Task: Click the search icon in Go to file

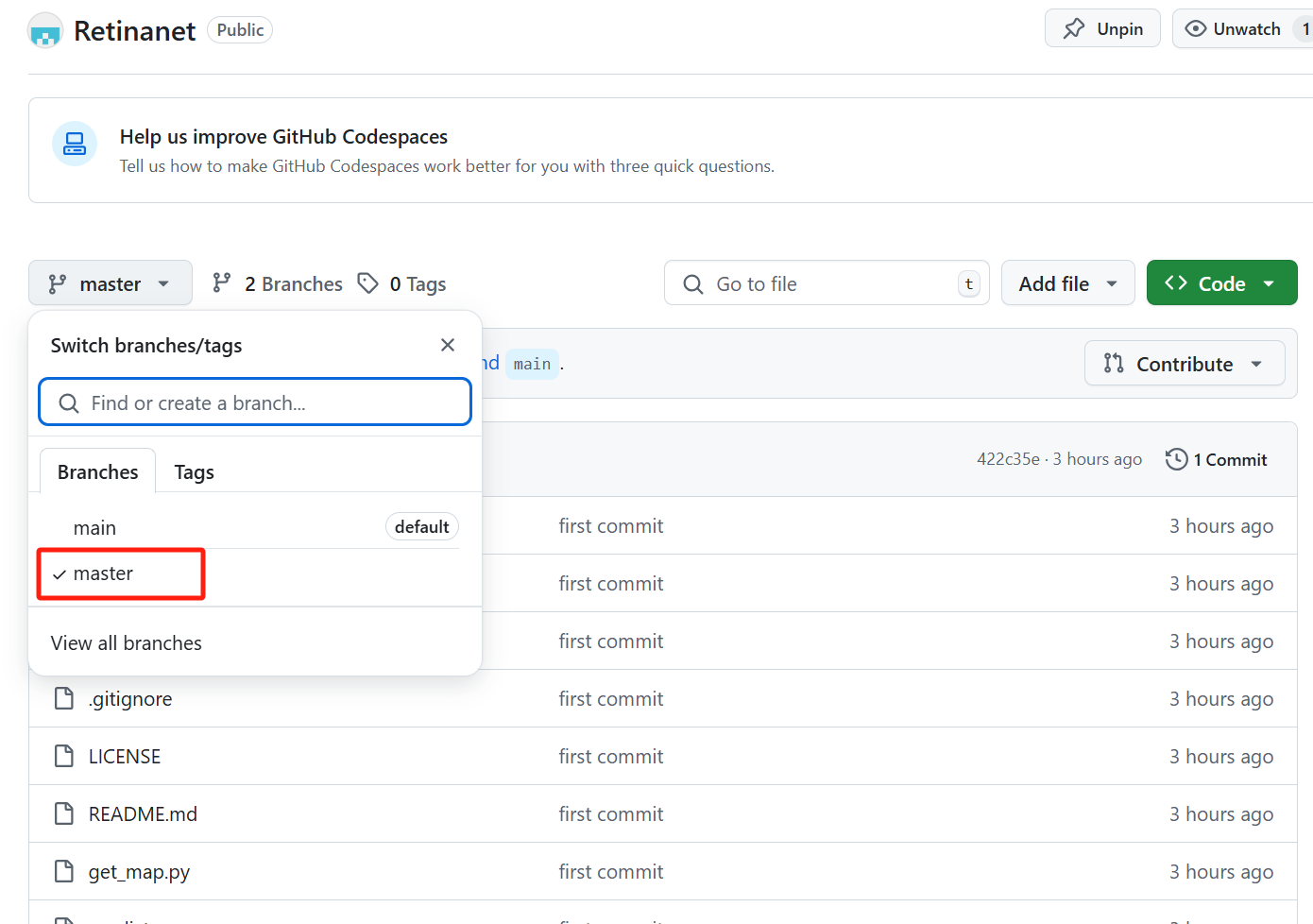Action: pos(693,284)
